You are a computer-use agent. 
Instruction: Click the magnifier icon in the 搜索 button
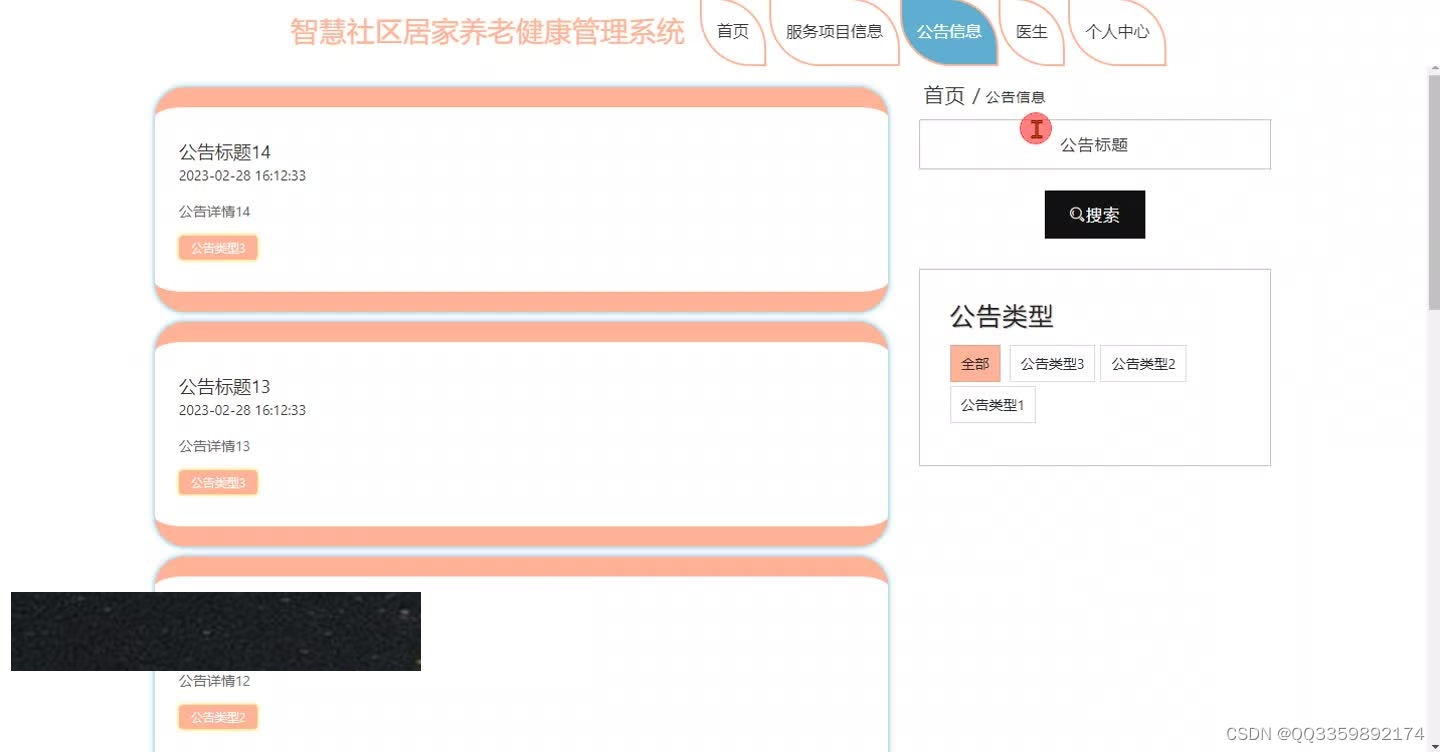[1077, 215]
